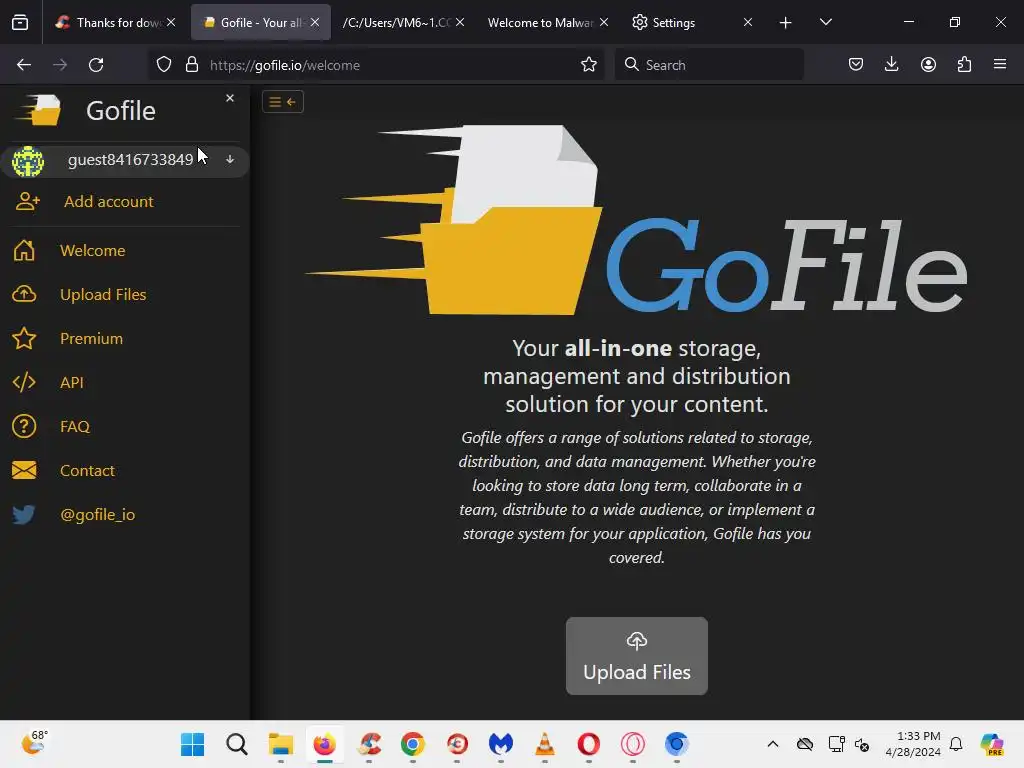Screen dimensions: 1024x768
Task: Open Upload Files from the sidebar
Action: pos(103,295)
